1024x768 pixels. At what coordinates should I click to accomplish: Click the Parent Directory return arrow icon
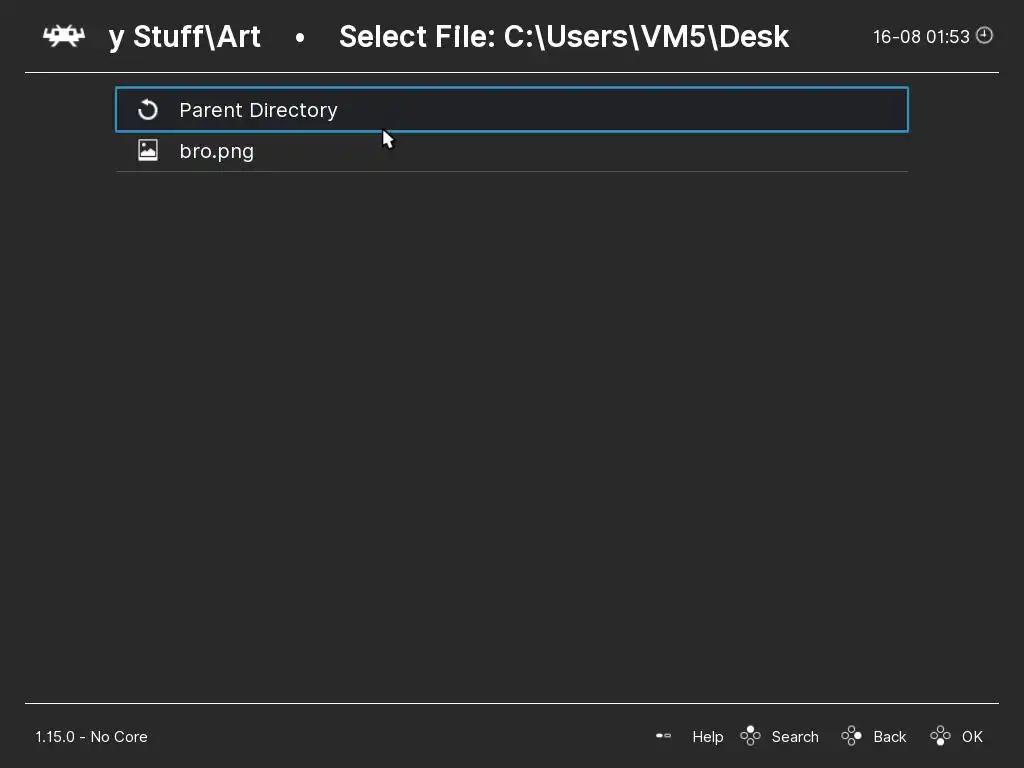point(148,110)
